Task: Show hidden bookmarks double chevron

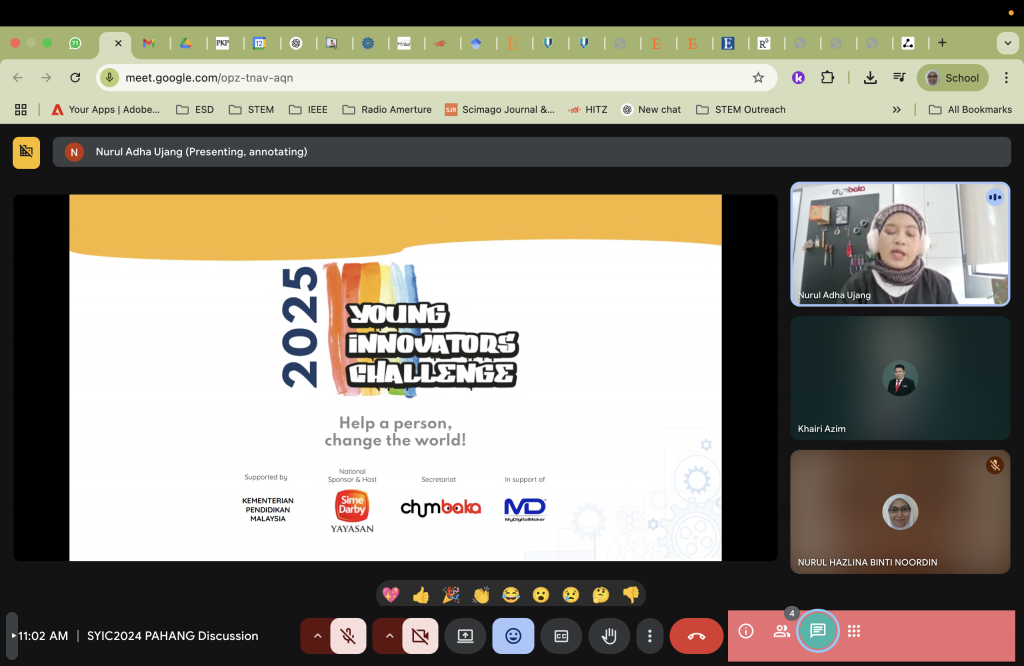Action: [897, 110]
